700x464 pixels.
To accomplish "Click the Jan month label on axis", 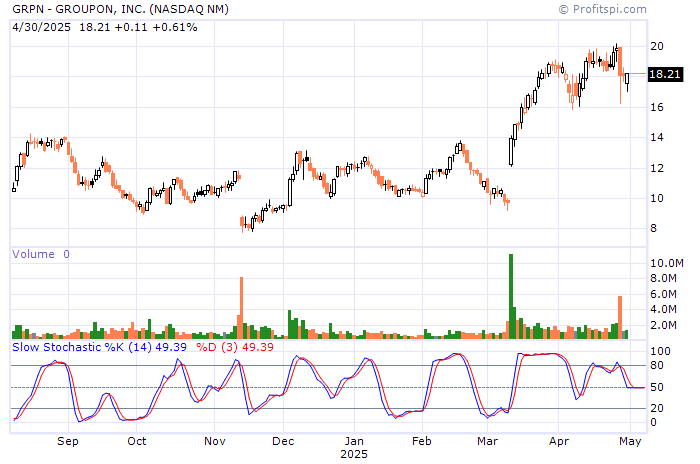I will pyautogui.click(x=354, y=441).
